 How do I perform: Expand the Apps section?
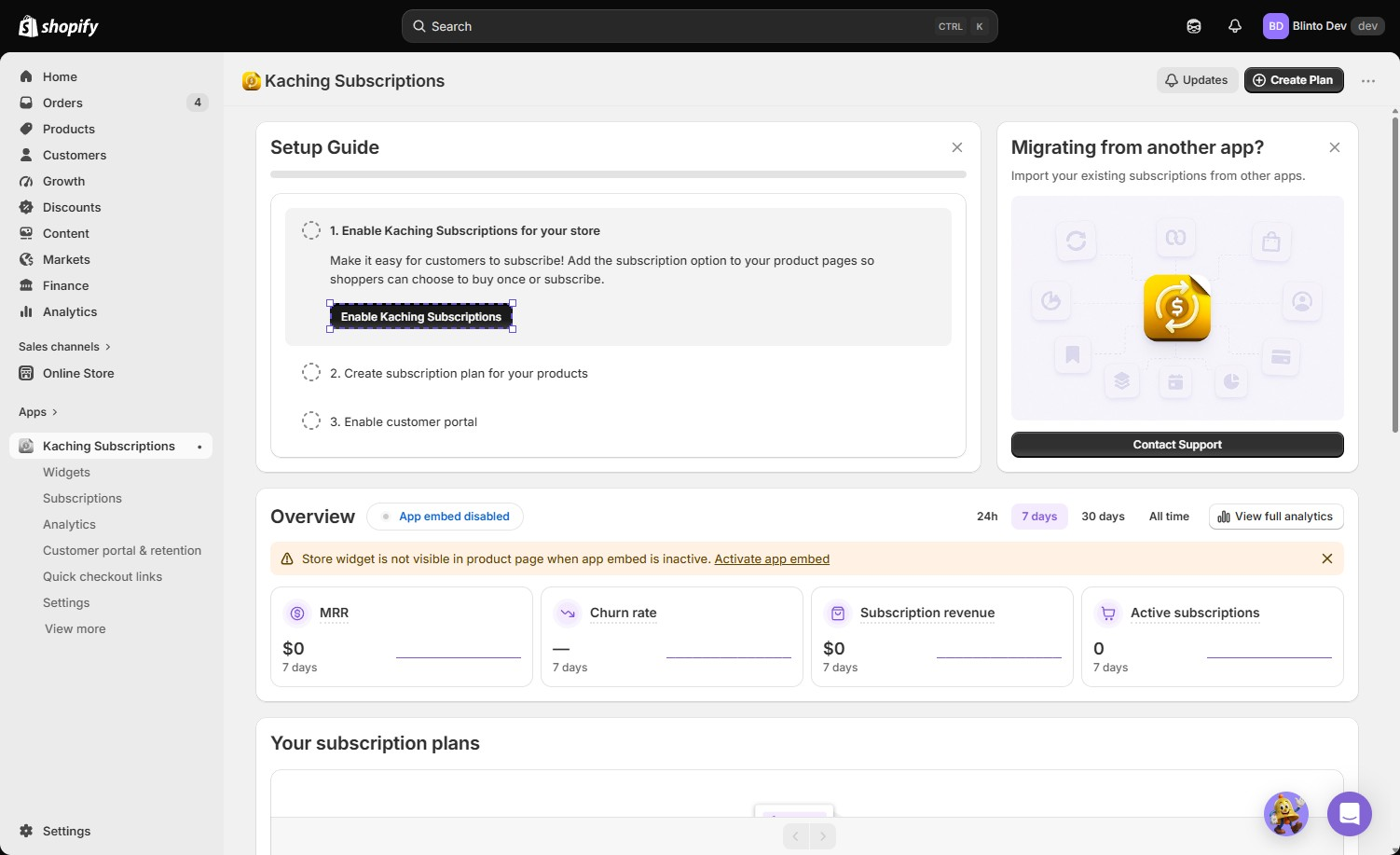(x=38, y=412)
